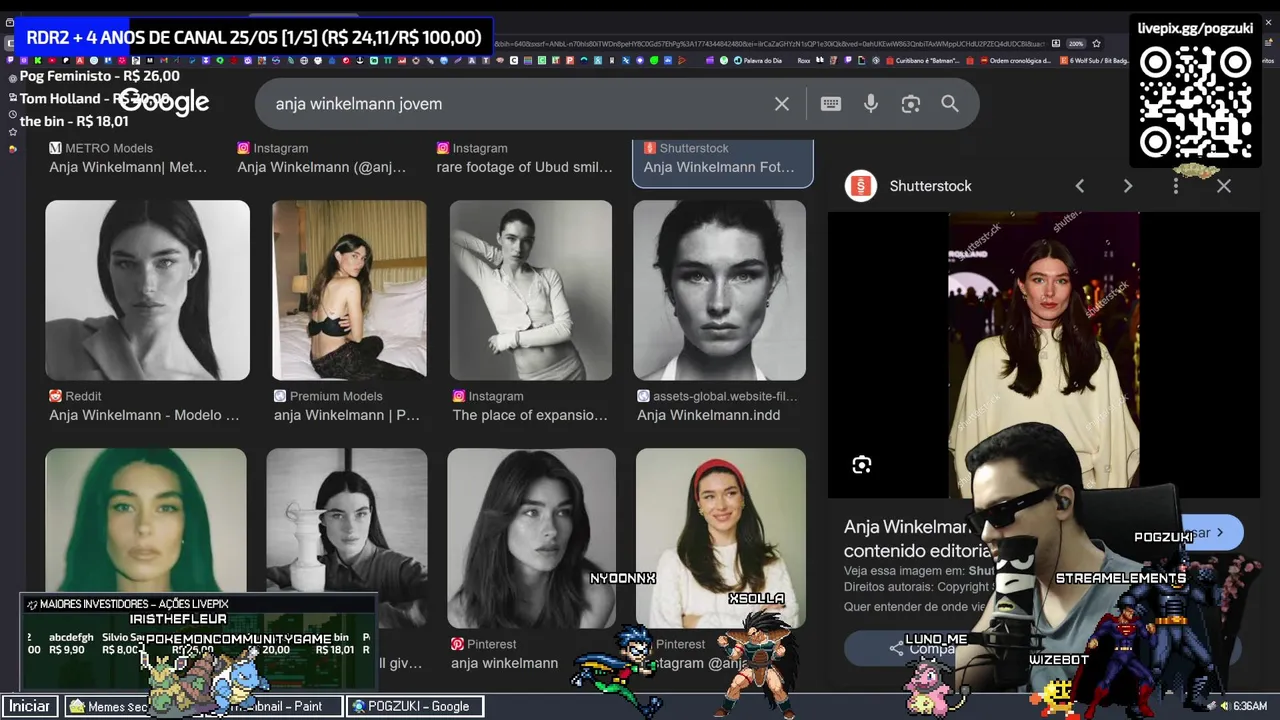Screen dimensions: 1280x720
Task: Click the 6:36AM system tray clock
Action: click(x=1250, y=706)
